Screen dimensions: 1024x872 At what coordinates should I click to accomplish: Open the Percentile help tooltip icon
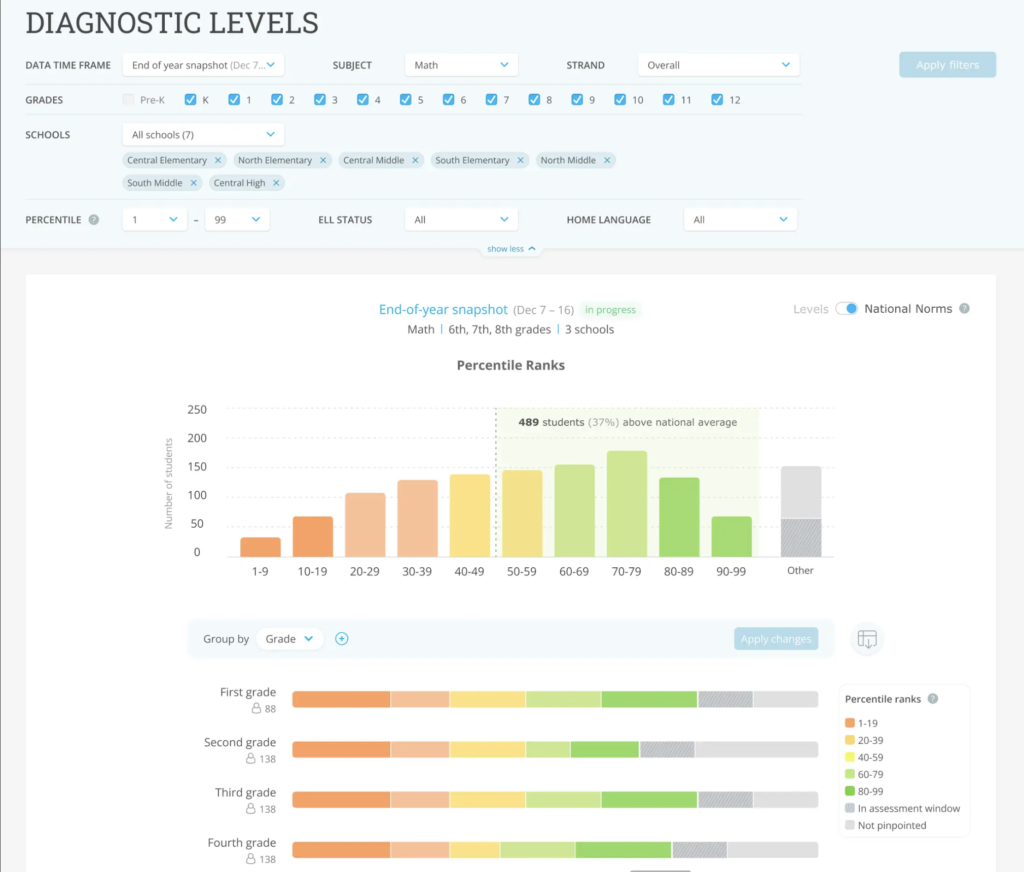(94, 219)
